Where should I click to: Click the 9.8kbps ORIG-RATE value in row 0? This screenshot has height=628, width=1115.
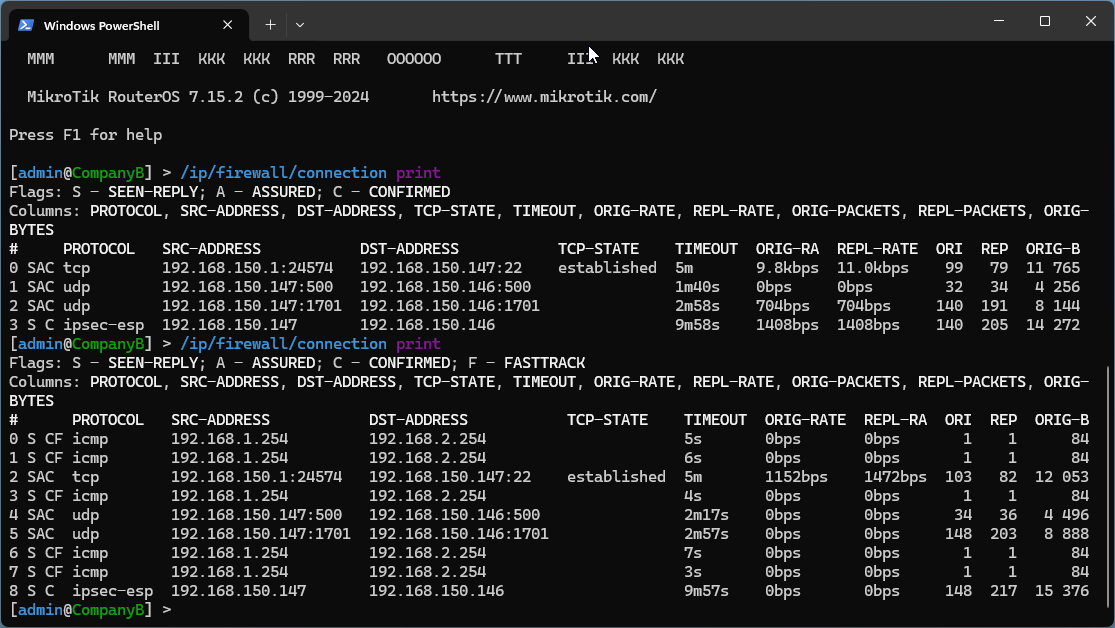tap(787, 267)
